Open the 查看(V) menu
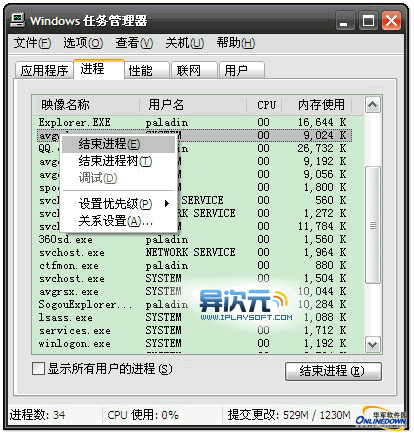This screenshot has width=414, height=435. [x=134, y=43]
